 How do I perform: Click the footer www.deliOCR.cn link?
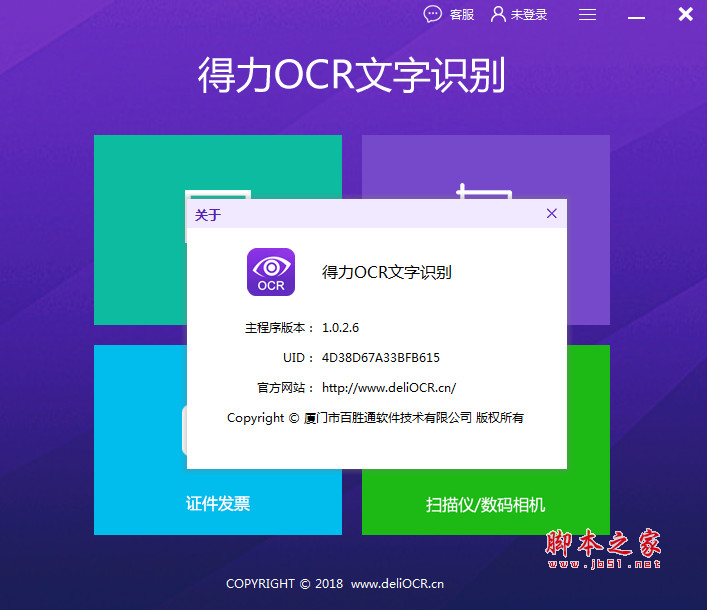click(397, 584)
